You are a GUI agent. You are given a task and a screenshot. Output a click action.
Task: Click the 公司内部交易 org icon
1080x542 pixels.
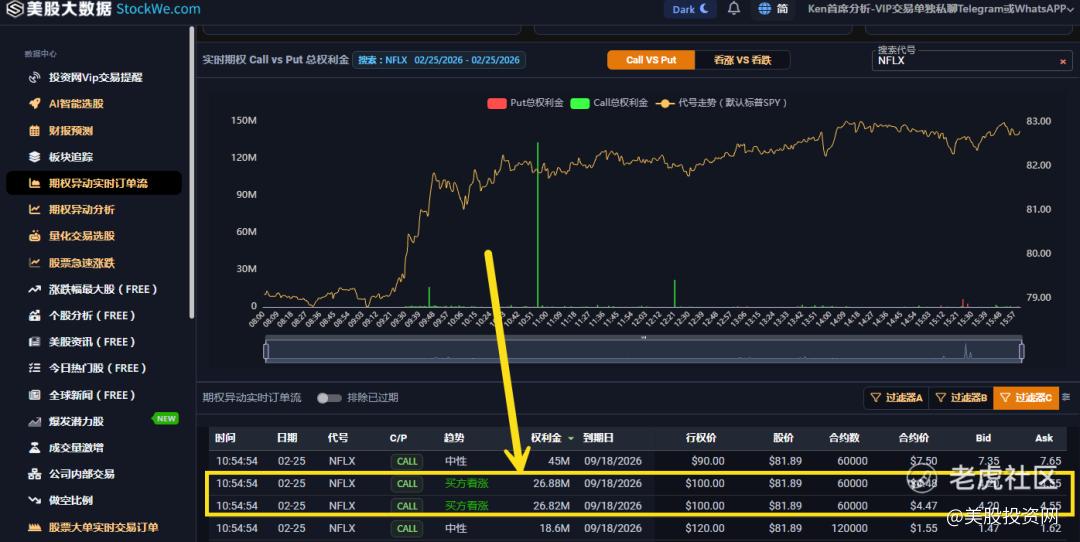point(34,474)
